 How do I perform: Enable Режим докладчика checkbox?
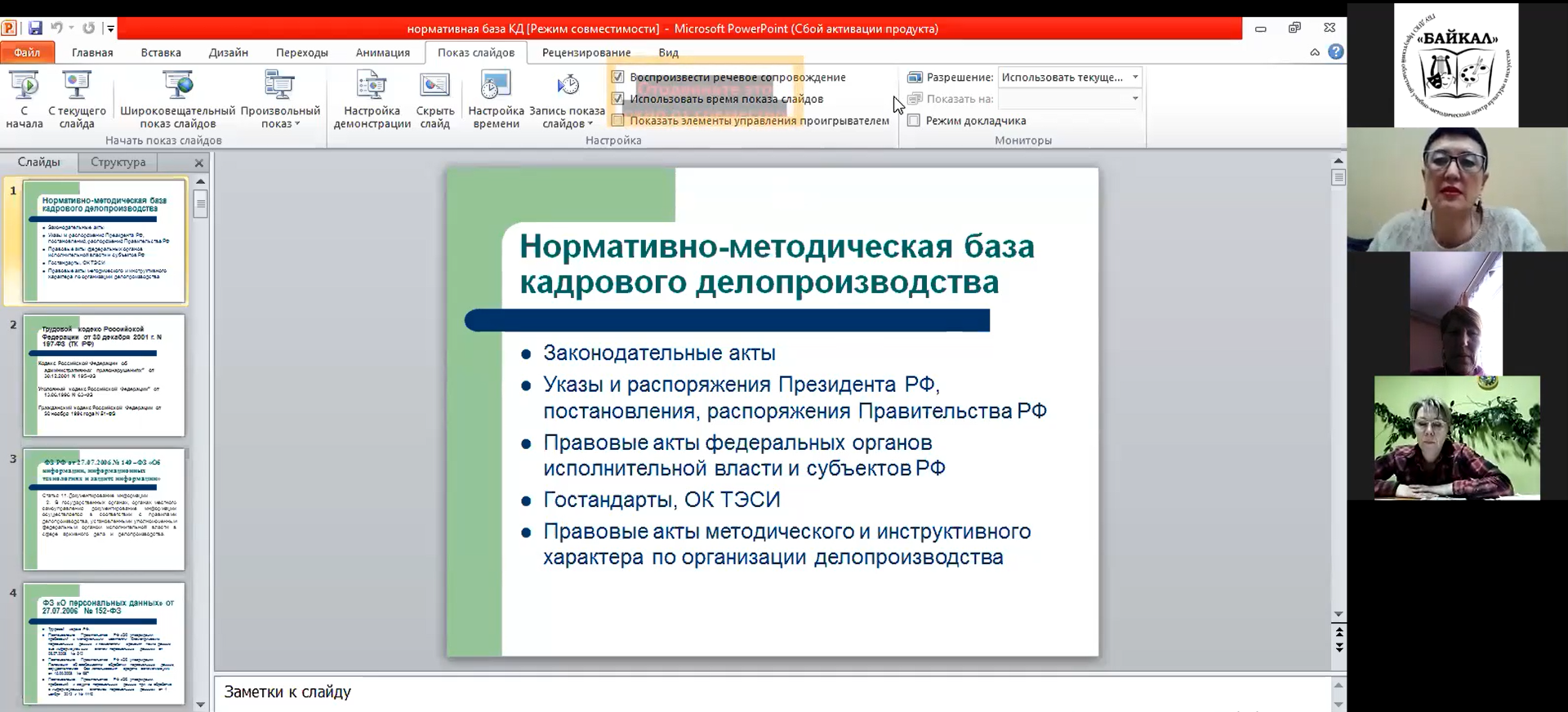tap(914, 121)
